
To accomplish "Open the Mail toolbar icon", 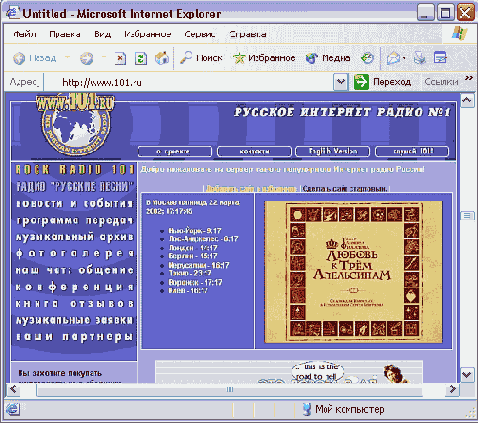I will pyautogui.click(x=393, y=59).
